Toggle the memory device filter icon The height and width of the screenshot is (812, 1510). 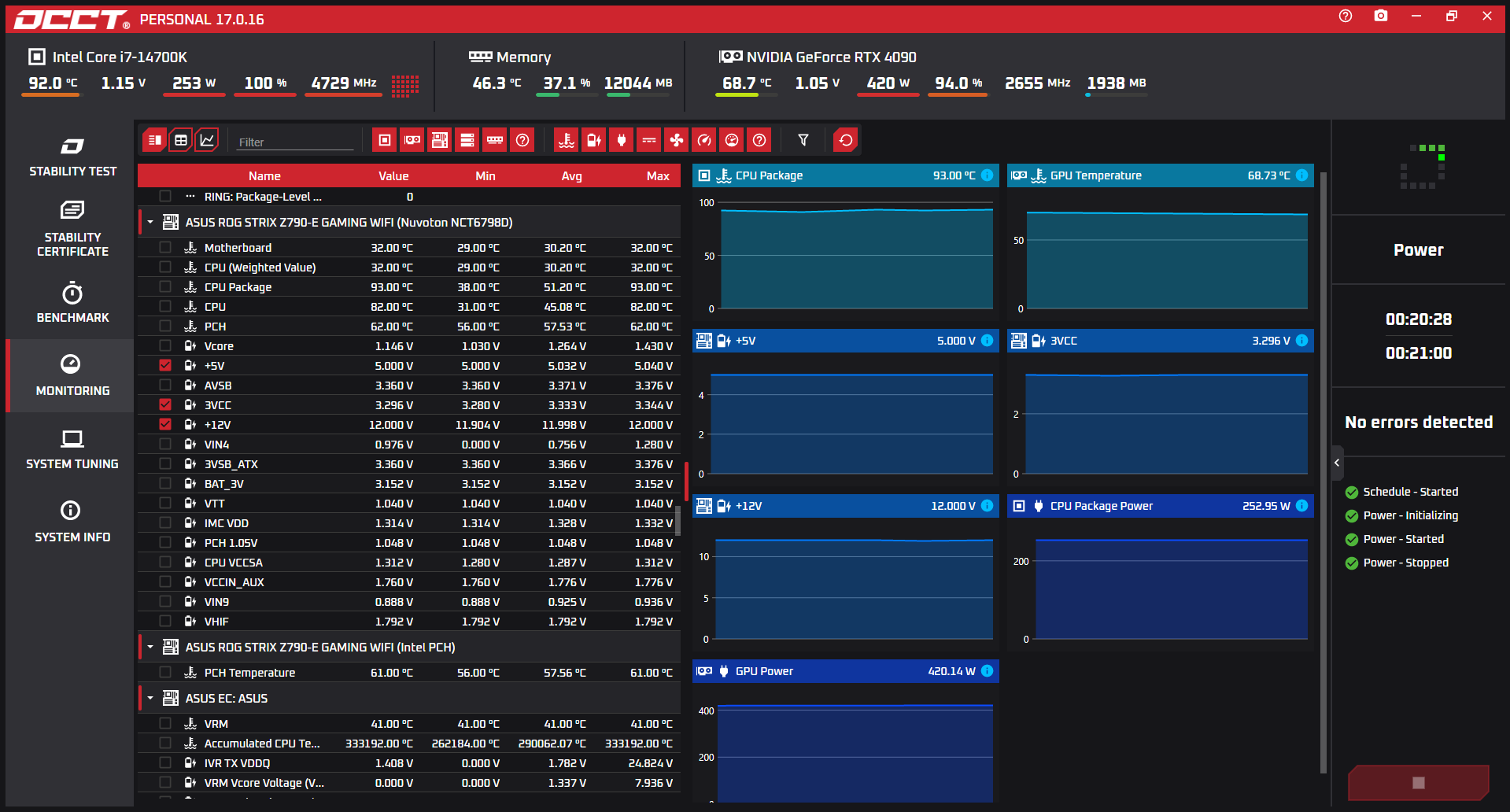(495, 140)
